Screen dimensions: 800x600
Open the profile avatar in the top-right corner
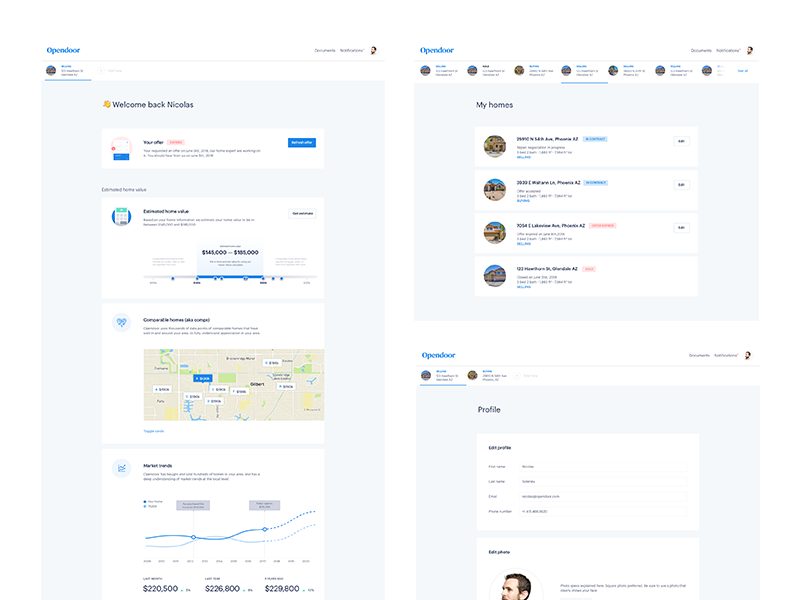372,50
